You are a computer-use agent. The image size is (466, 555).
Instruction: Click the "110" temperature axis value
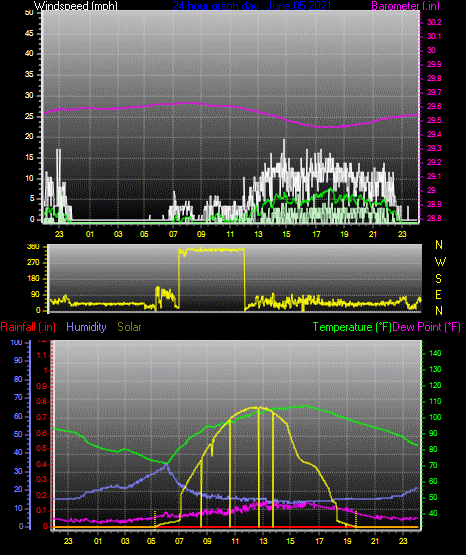[435, 401]
